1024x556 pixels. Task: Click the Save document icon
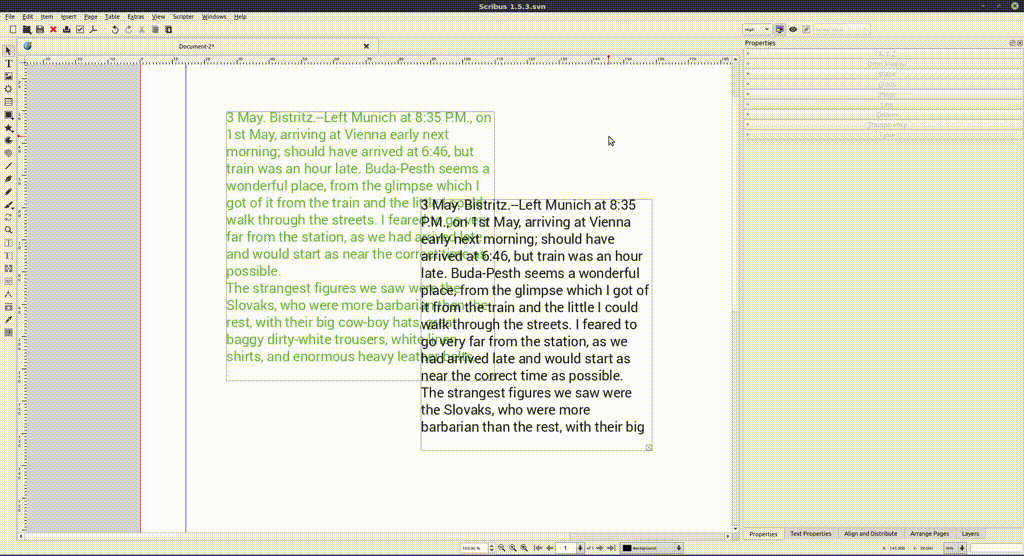click(40, 30)
